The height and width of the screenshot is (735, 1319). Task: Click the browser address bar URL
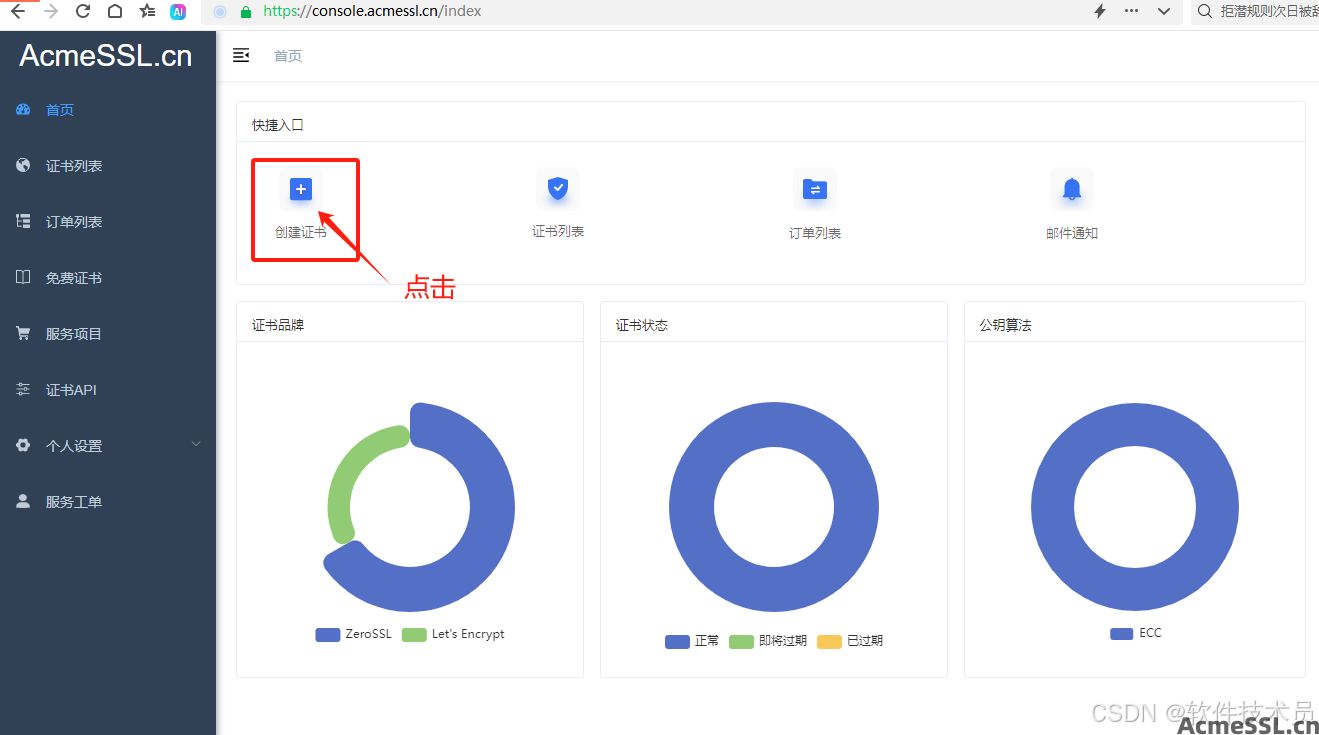[372, 11]
